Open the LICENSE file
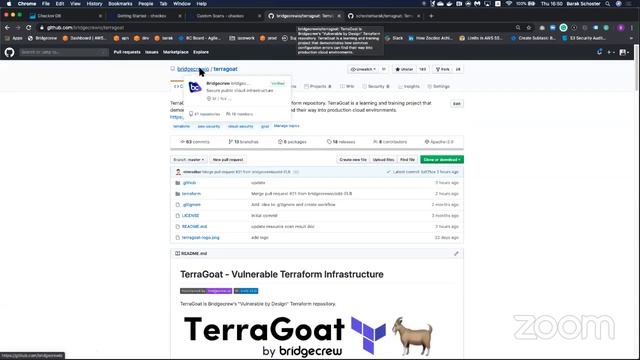 (191, 216)
